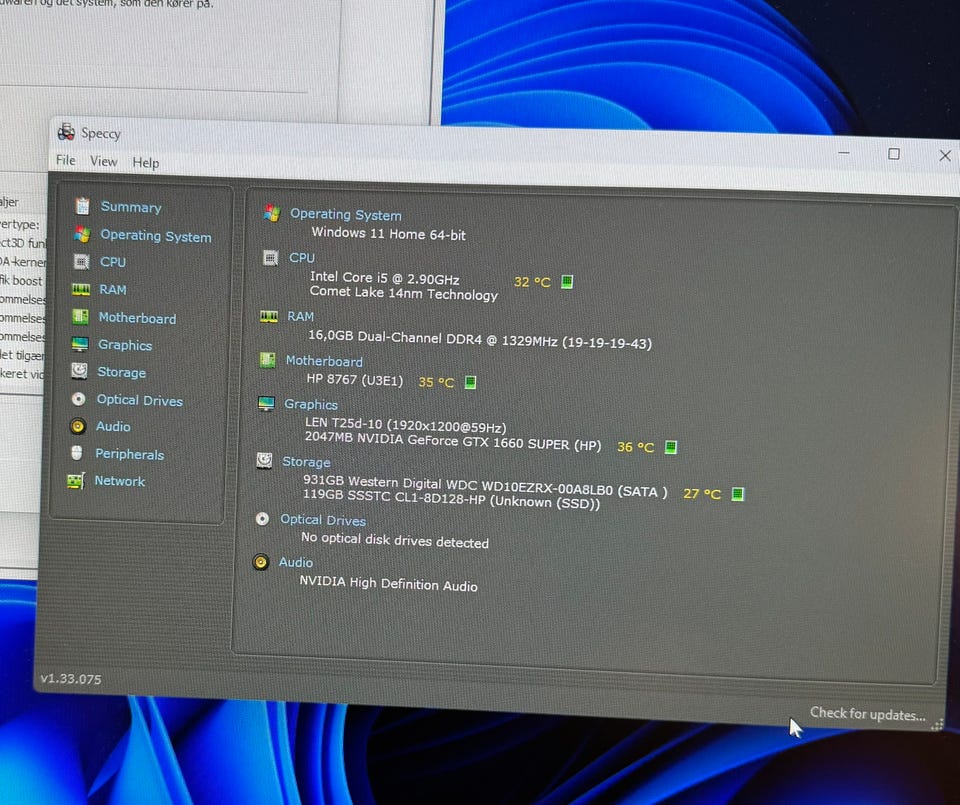
Task: Open the Help menu
Action: tap(146, 162)
